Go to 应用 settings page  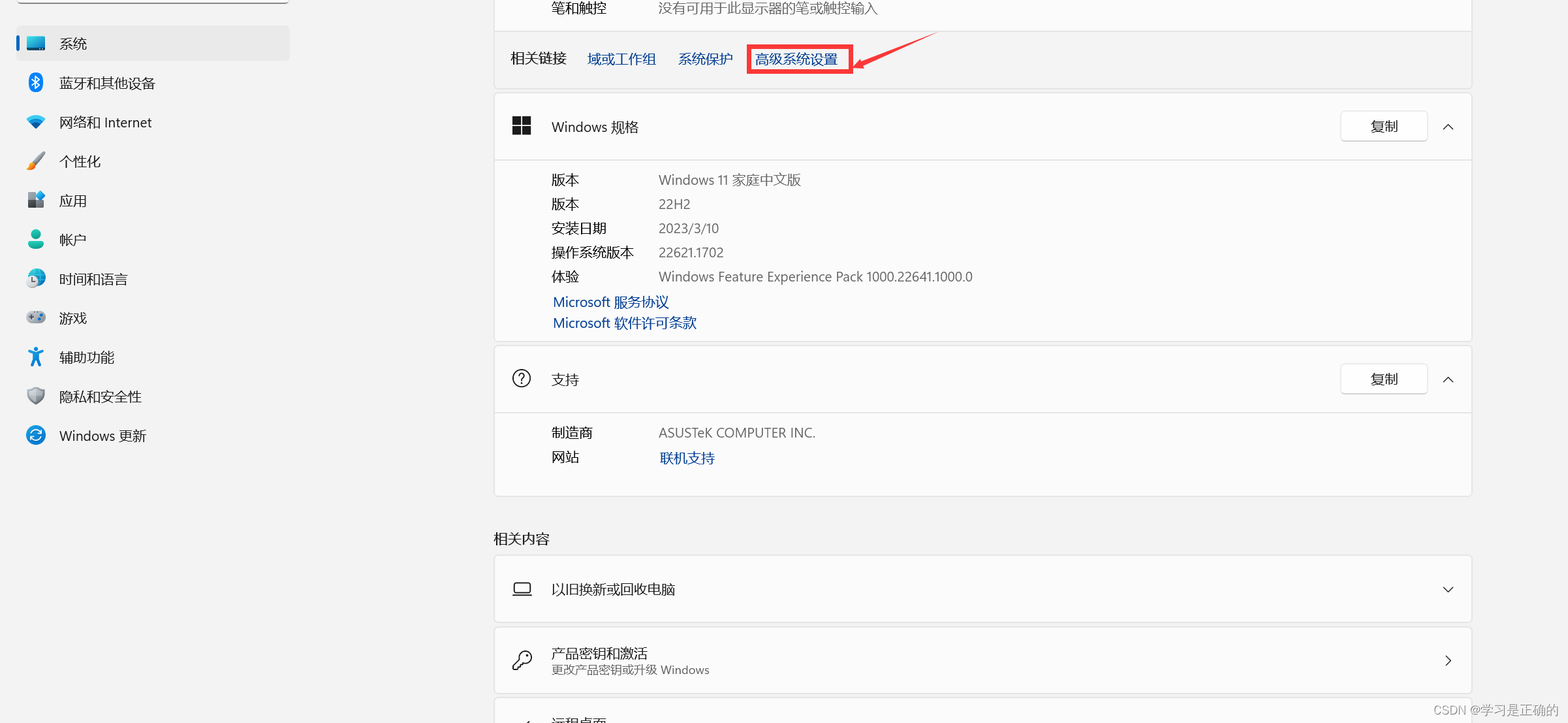(153, 201)
